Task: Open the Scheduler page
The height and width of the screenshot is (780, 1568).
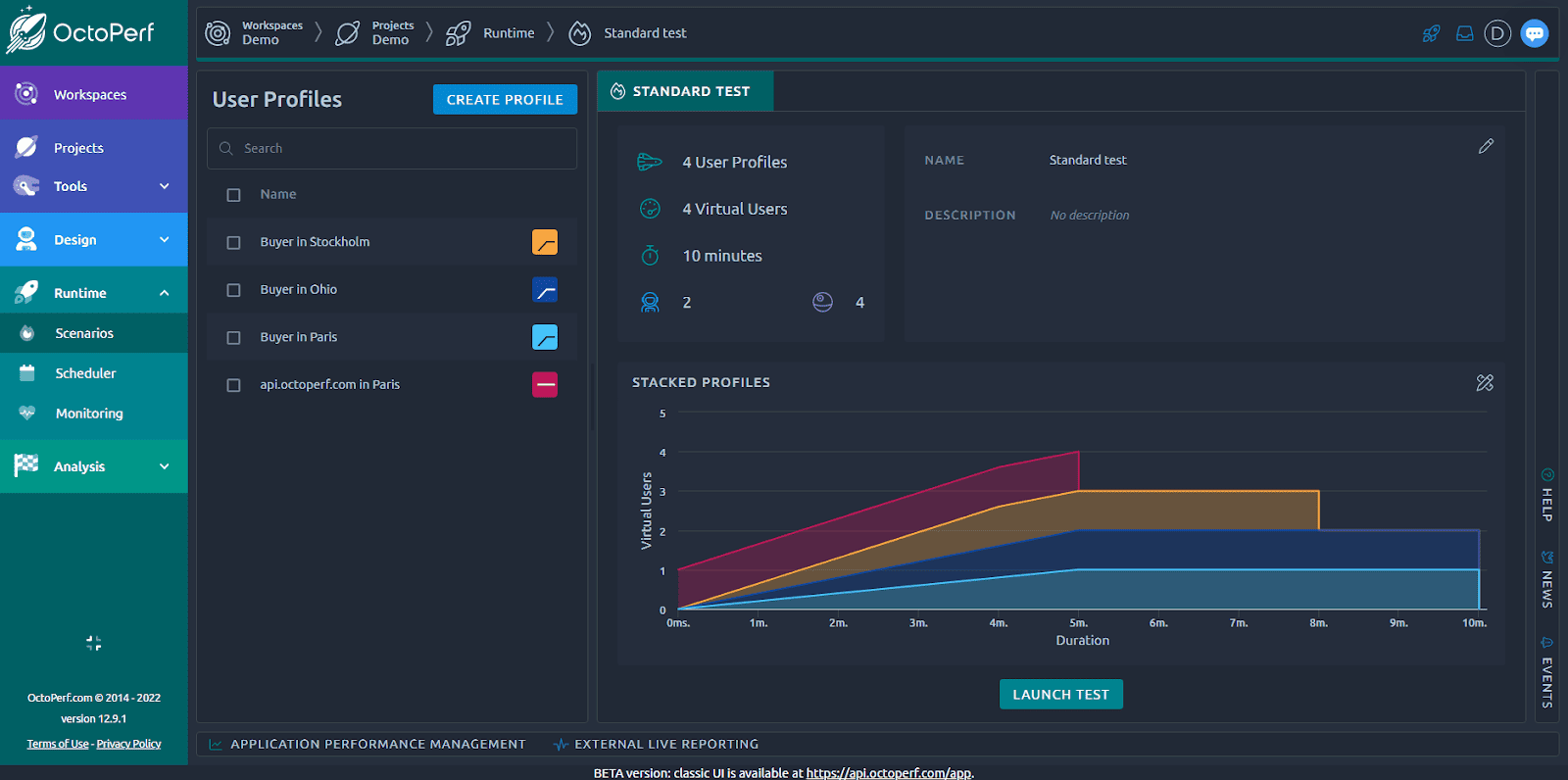Action: coord(94,373)
